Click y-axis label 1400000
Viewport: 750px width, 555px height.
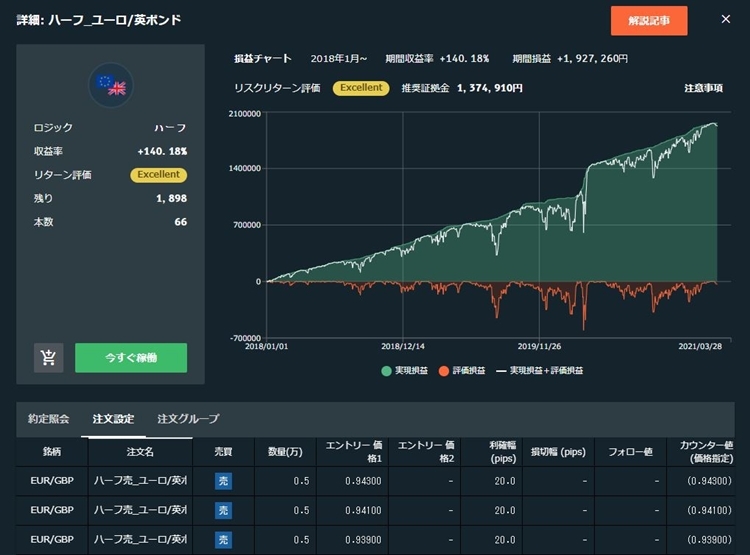[245, 168]
